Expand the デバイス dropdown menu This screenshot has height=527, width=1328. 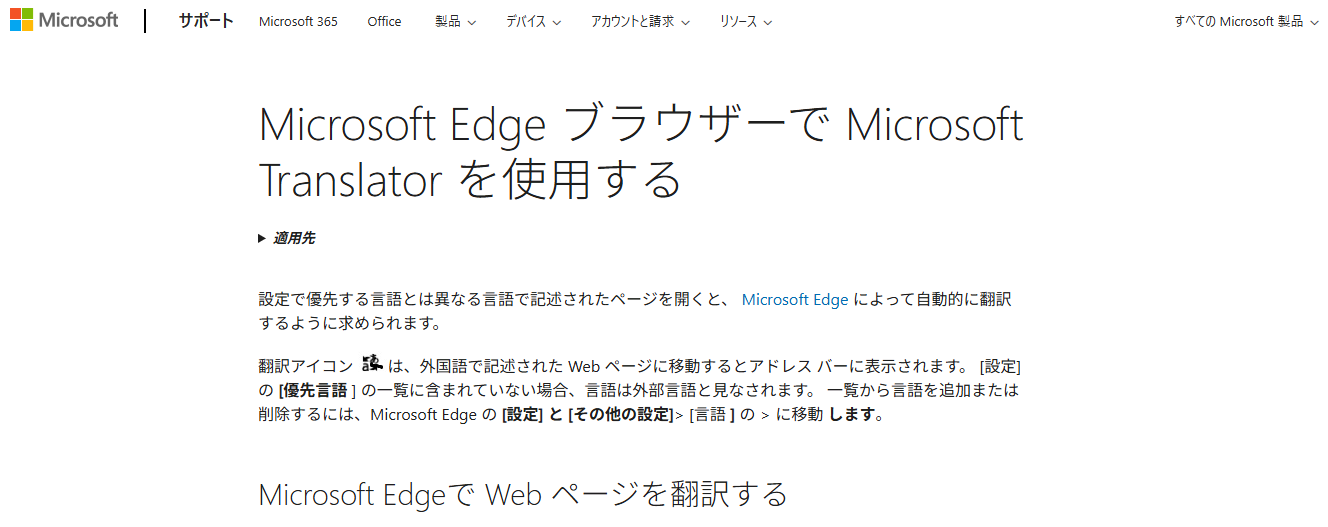click(533, 22)
